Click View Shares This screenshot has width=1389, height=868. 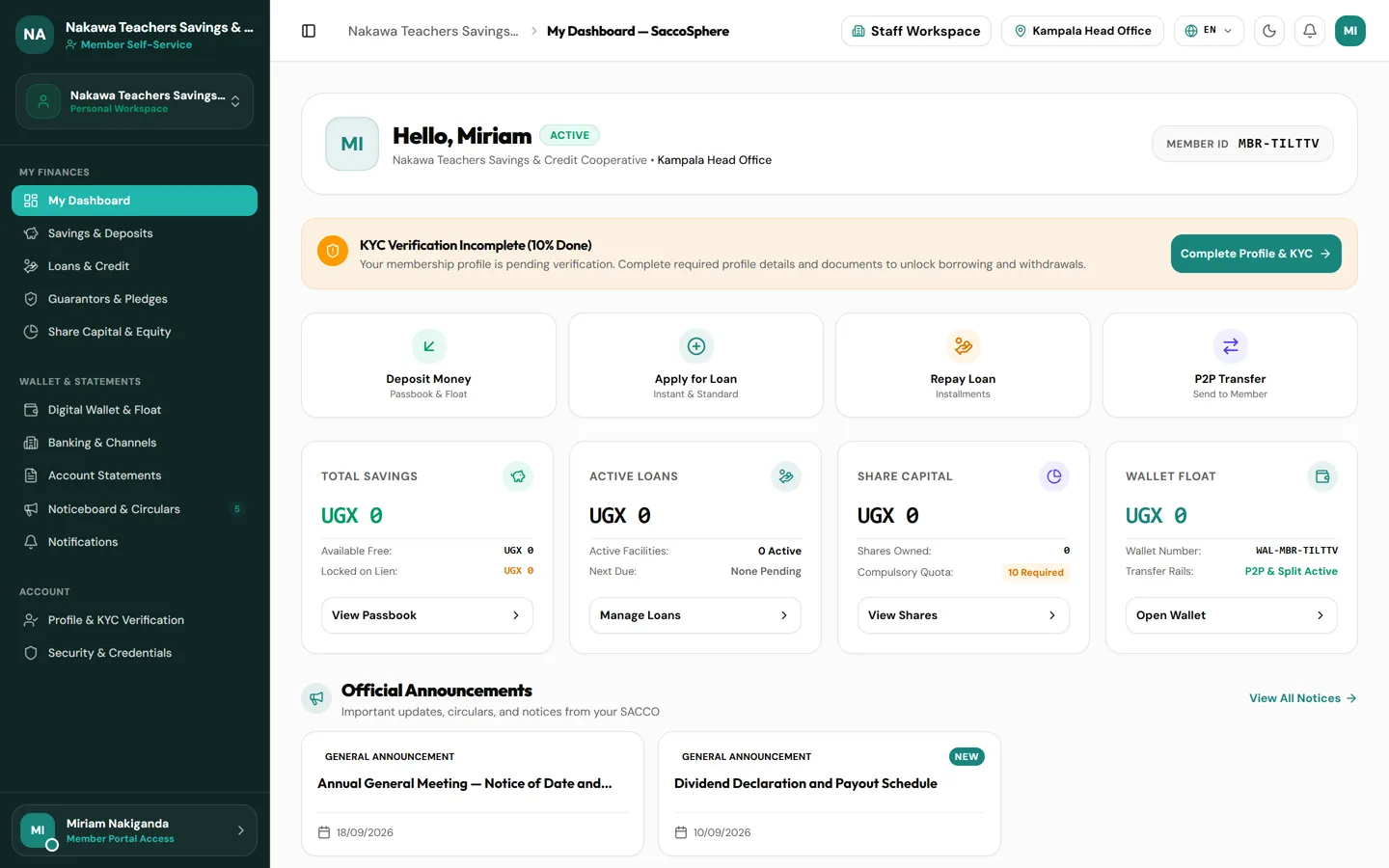(x=963, y=615)
